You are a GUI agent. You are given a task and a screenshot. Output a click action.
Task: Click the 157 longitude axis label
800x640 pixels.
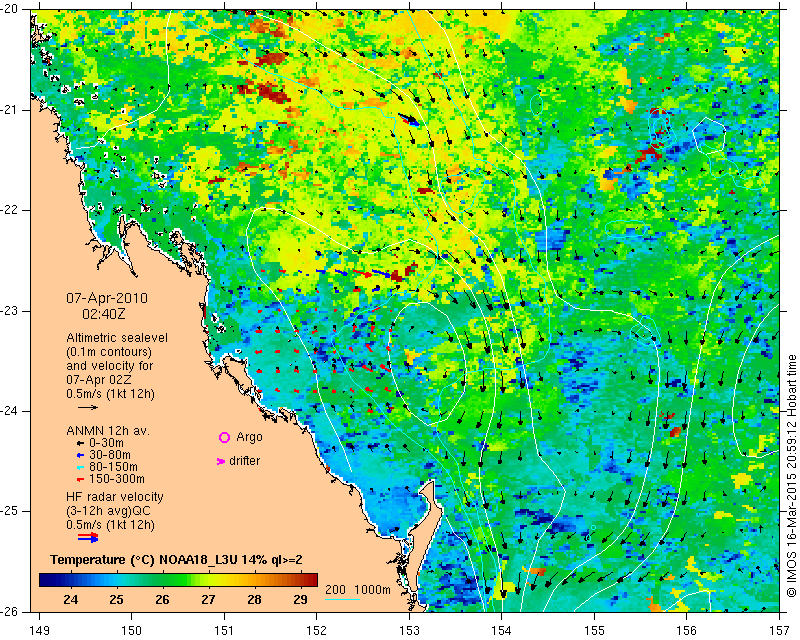780,631
